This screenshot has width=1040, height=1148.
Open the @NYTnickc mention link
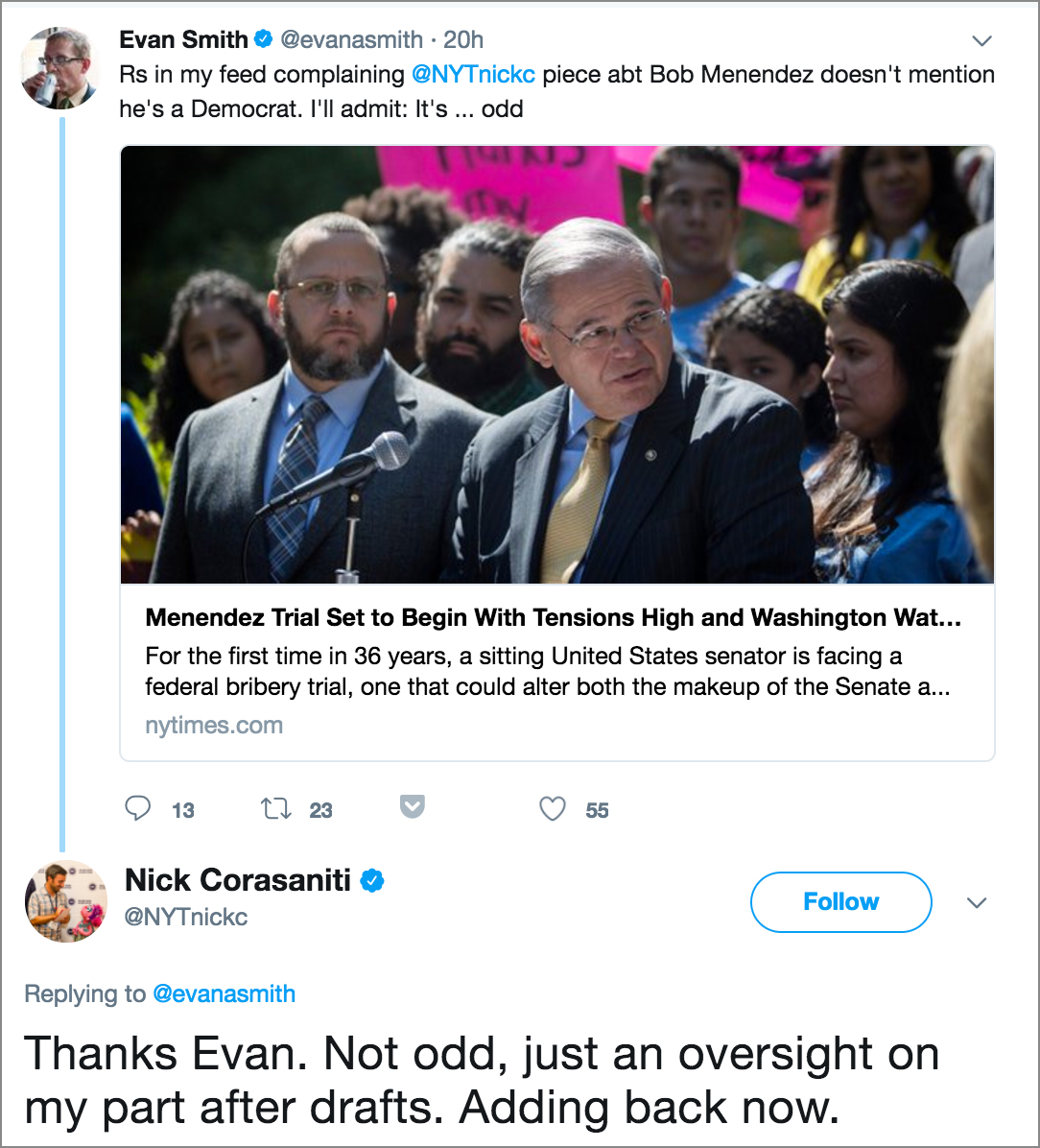[x=474, y=75]
